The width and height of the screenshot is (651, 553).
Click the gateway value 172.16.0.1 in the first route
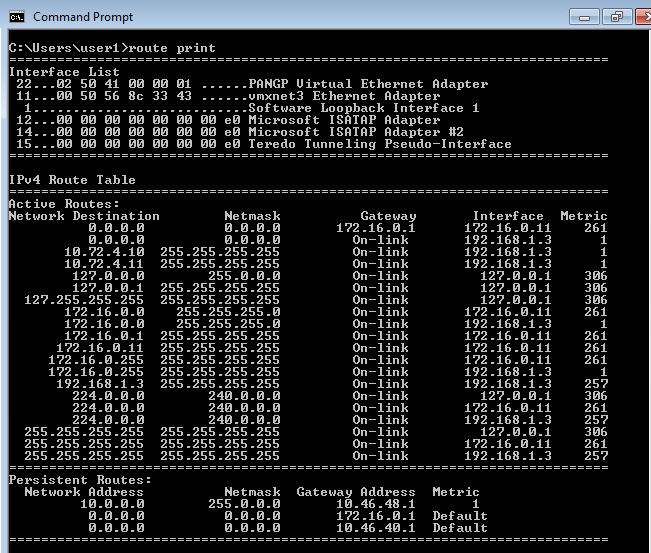(376, 228)
